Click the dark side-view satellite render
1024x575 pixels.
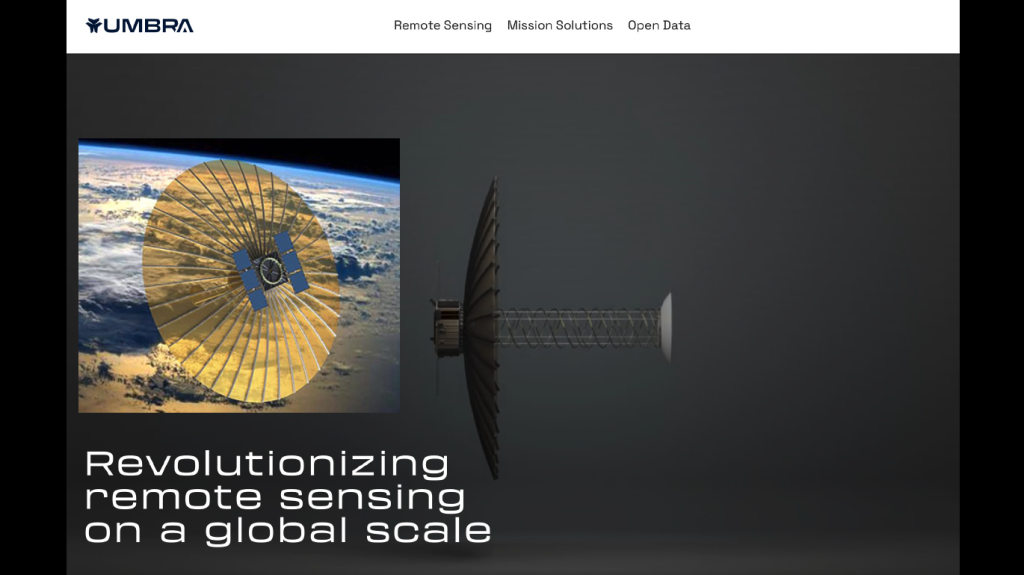tap(551, 327)
